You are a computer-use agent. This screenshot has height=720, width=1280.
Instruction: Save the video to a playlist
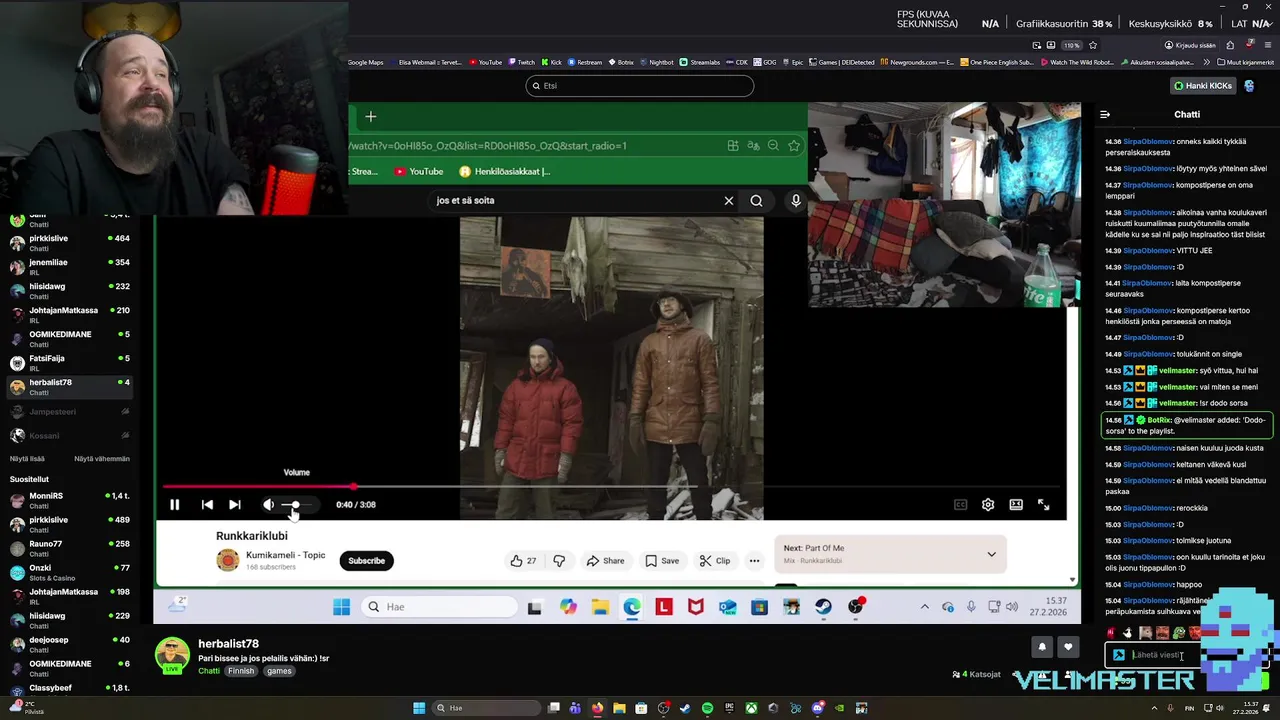[662, 561]
